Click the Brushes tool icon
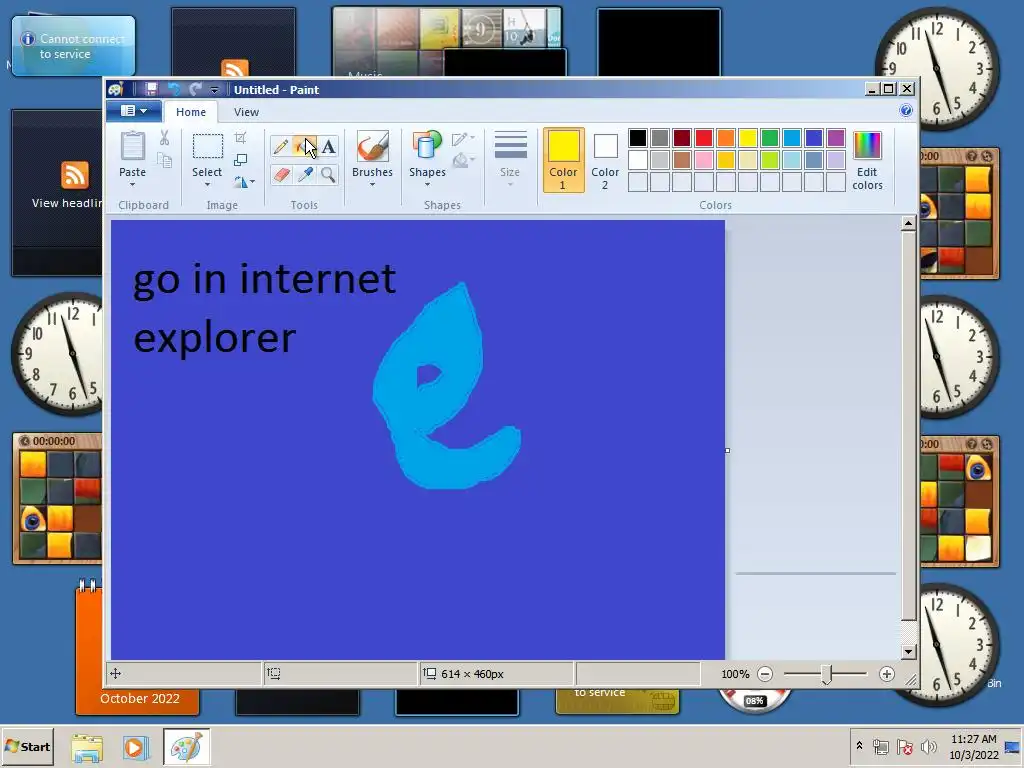Viewport: 1024px width, 768px height. pos(372,146)
